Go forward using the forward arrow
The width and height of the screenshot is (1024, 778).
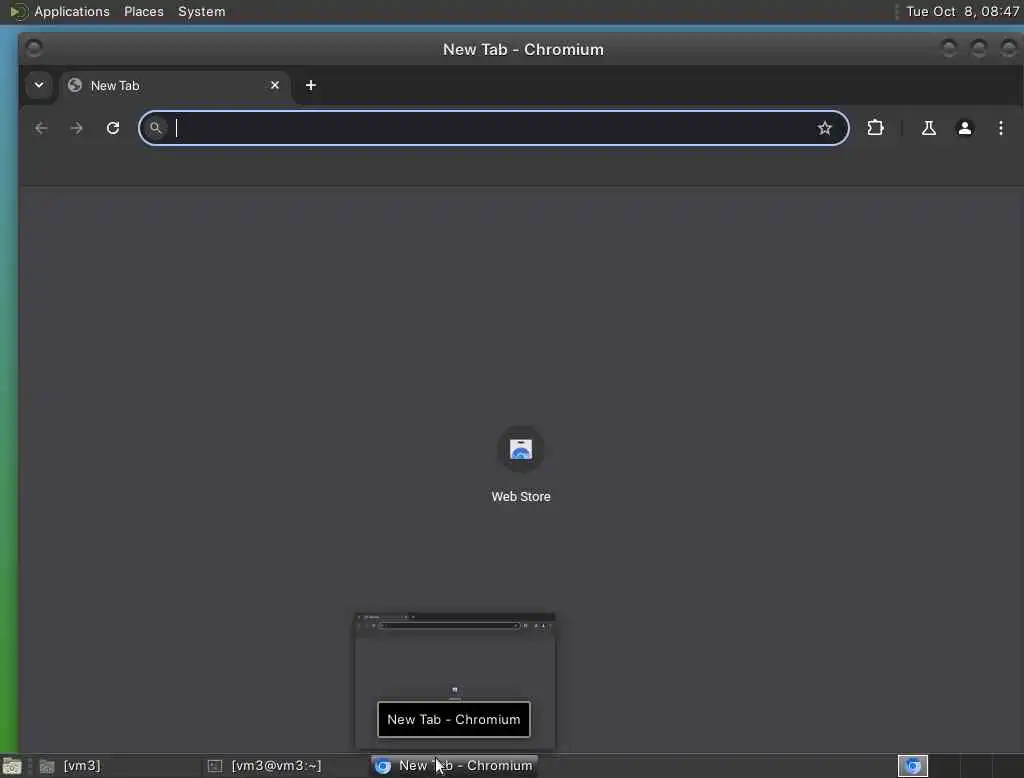coord(76,128)
